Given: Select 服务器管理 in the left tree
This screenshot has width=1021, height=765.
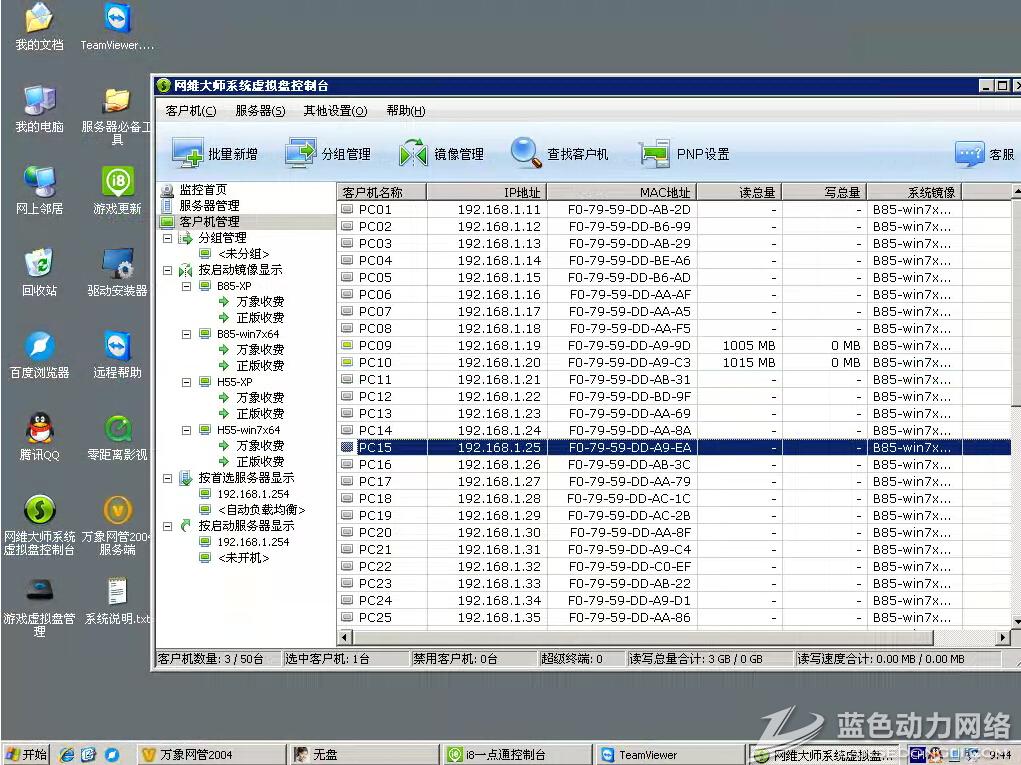Looking at the screenshot, I should pos(208,206).
